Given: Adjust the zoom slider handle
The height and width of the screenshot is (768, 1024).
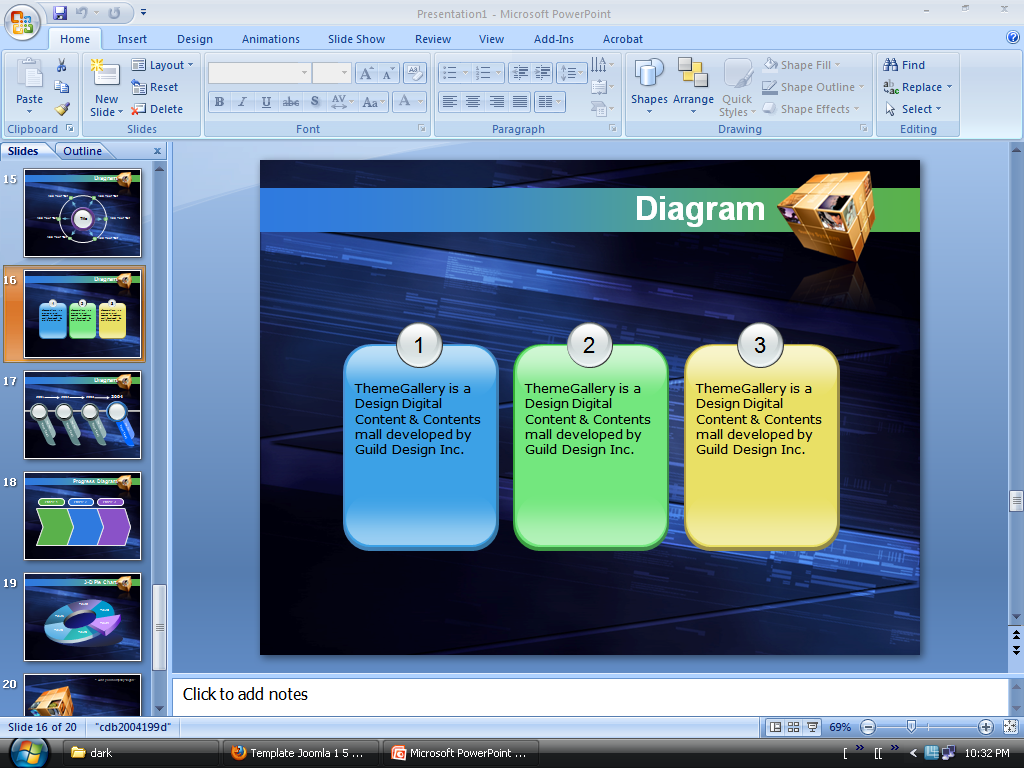Looking at the screenshot, I should point(912,726).
